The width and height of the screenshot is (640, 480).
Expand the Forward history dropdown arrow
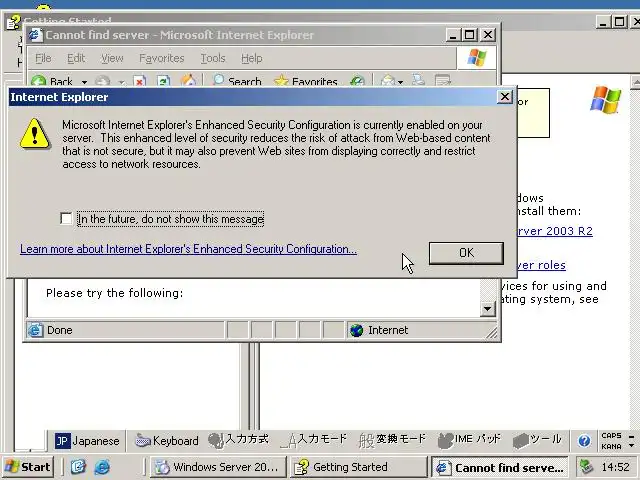121,82
